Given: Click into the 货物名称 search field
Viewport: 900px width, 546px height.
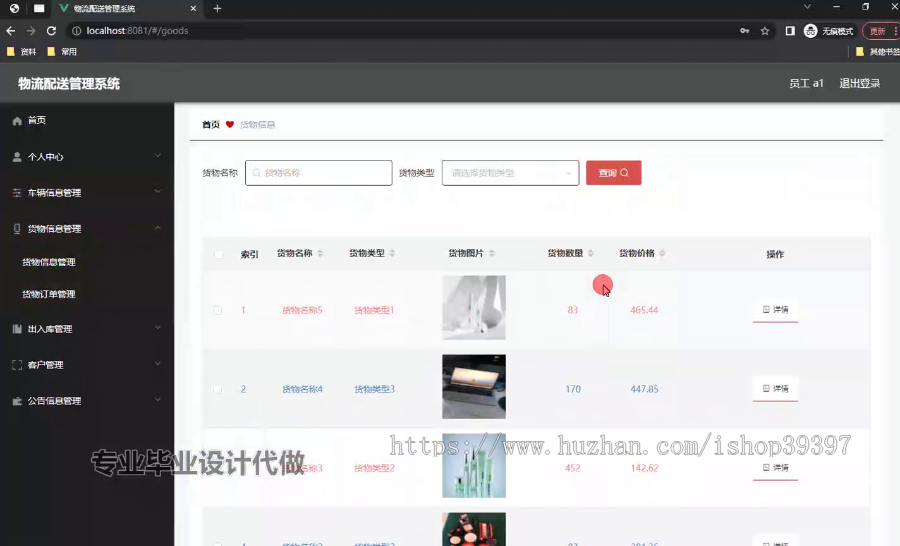Looking at the screenshot, I should 319,173.
